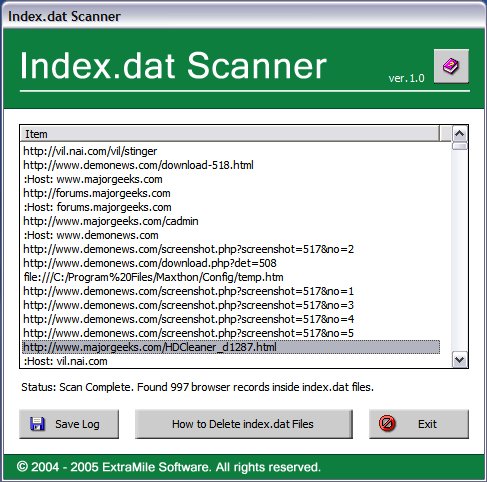Click the Save Log button label
487x482 pixels.
tap(77, 424)
